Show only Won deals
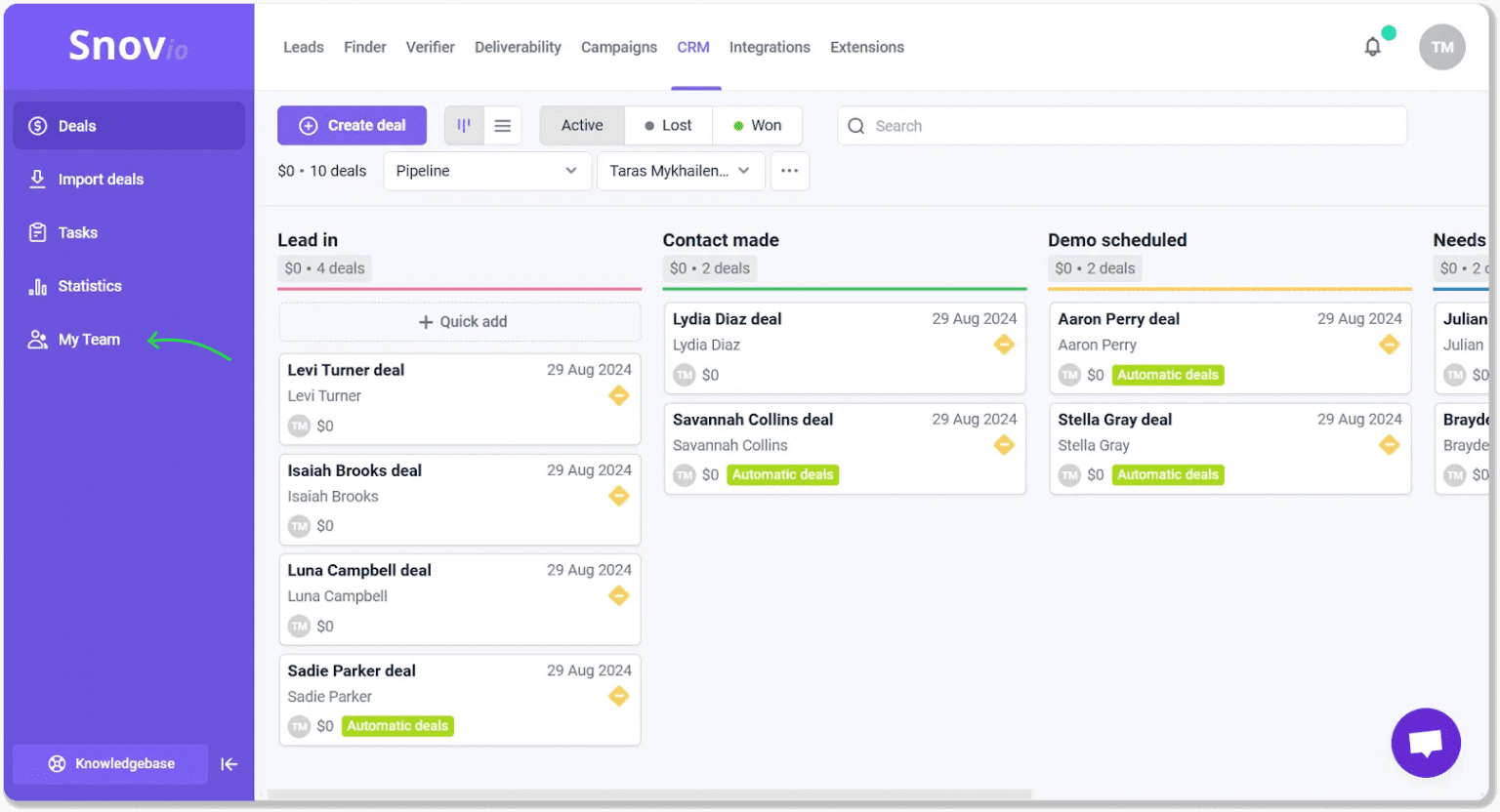The image size is (1500, 812). pyautogui.click(x=757, y=125)
